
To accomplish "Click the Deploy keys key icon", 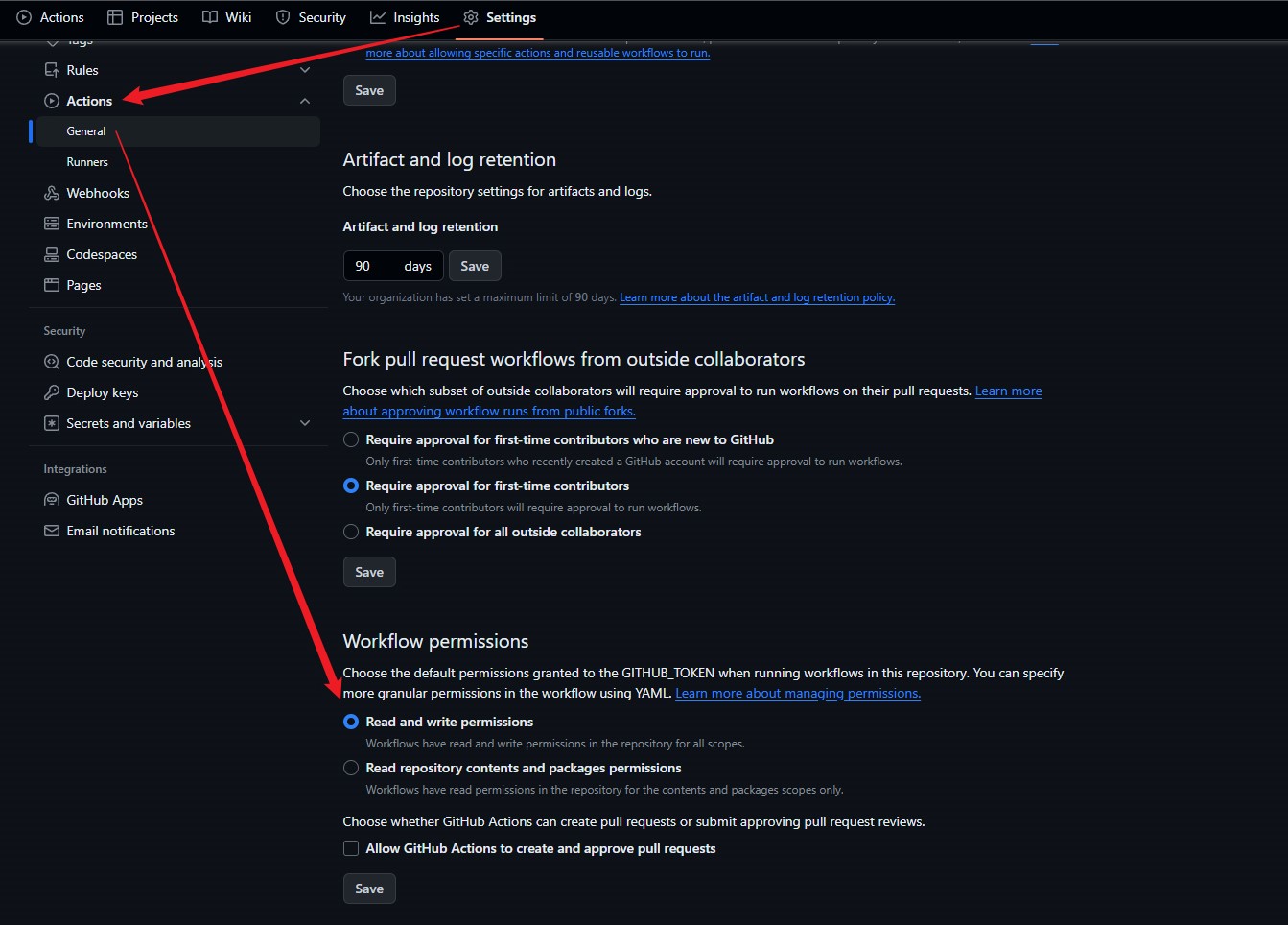I will 52,392.
